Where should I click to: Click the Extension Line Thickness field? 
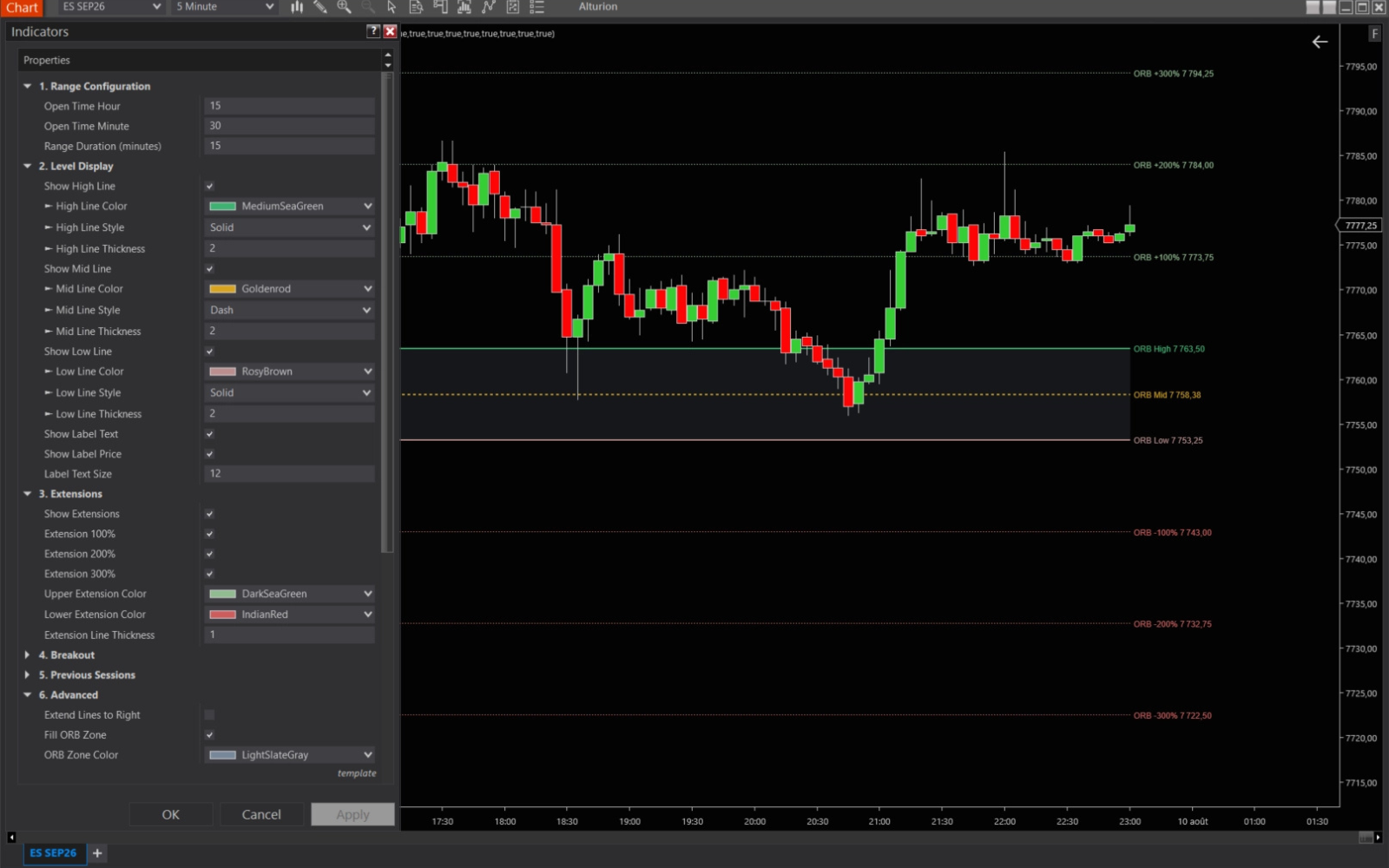tap(290, 635)
